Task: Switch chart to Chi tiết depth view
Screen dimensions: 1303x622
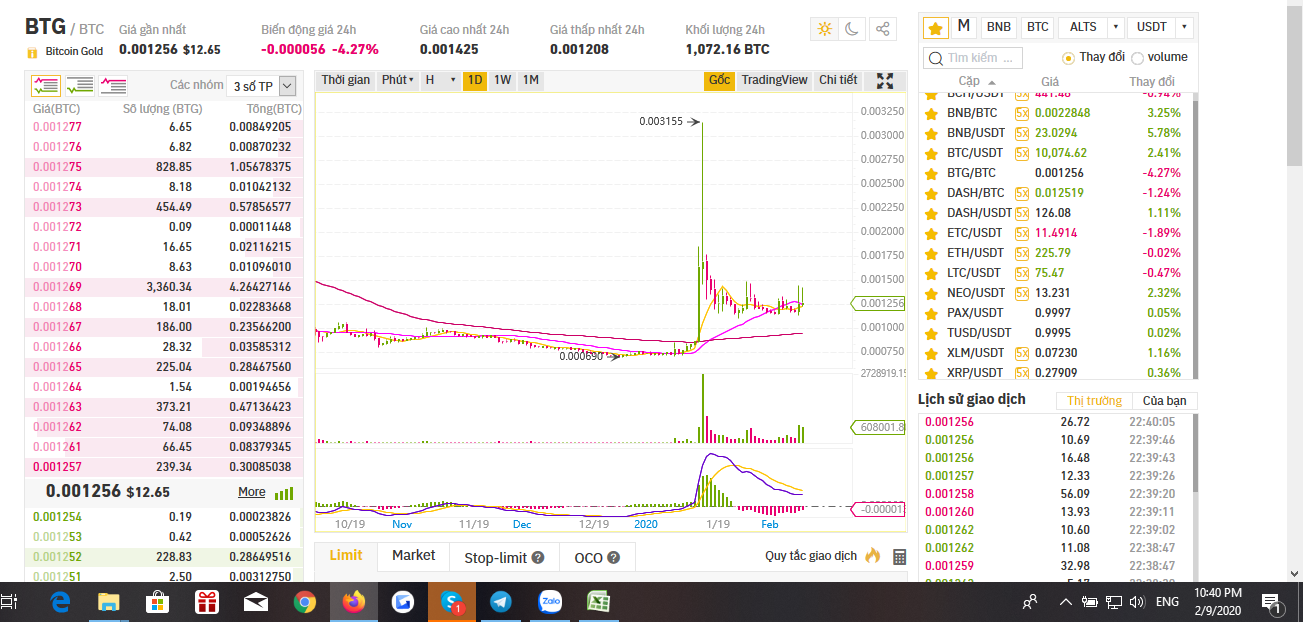Action: pyautogui.click(x=838, y=80)
